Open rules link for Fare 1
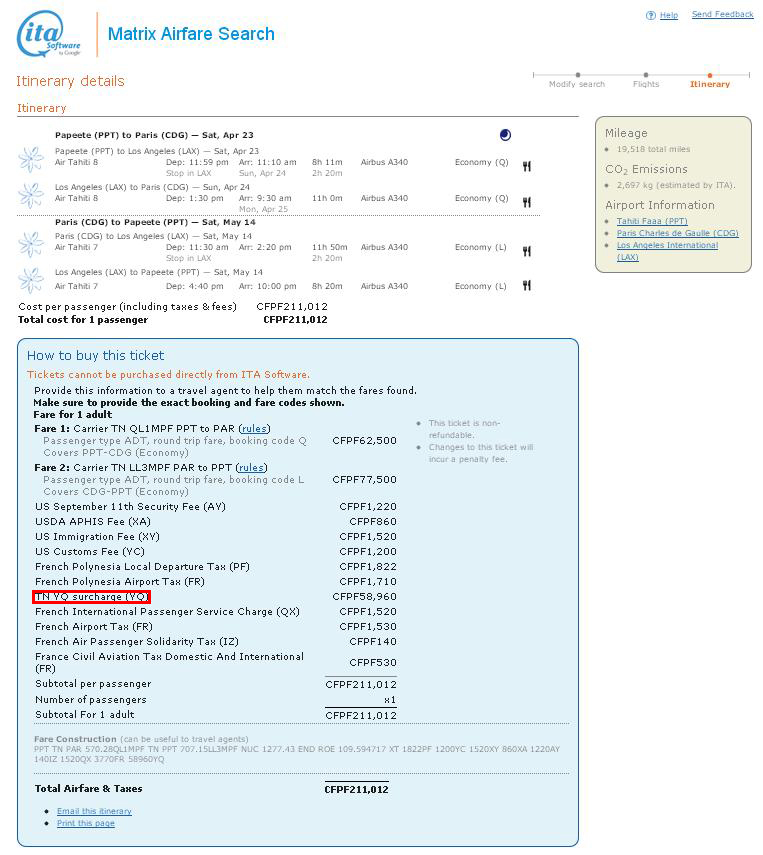This screenshot has width=763, height=855. (x=254, y=429)
